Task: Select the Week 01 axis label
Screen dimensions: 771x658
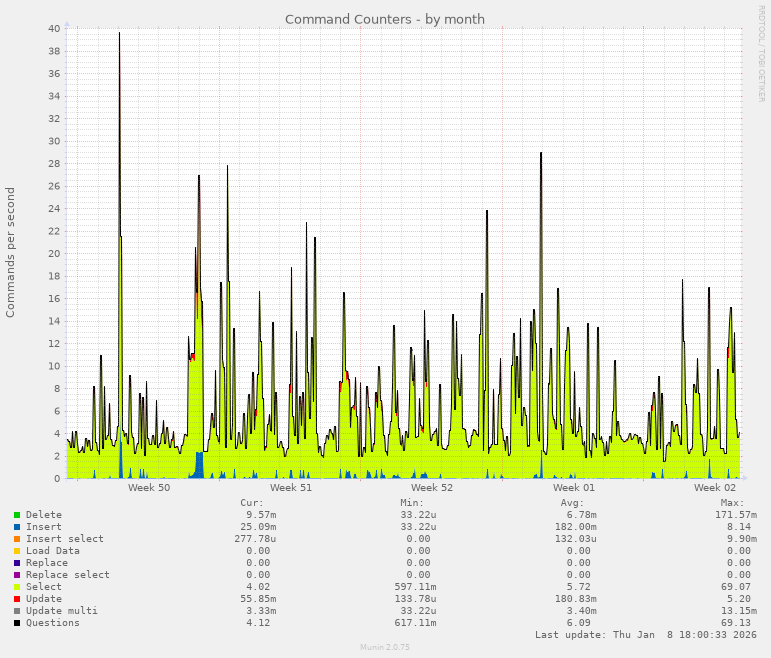Action: pyautogui.click(x=574, y=488)
